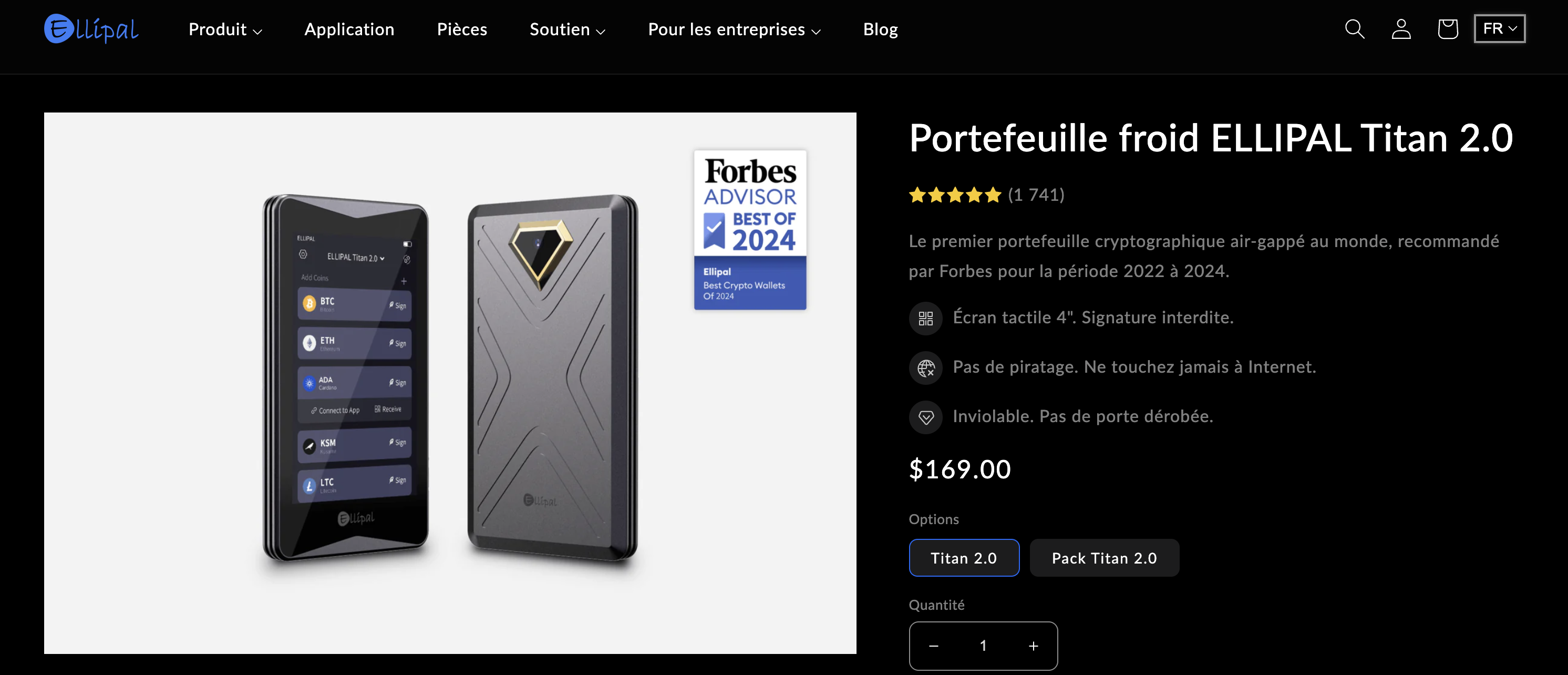Open the account login page
The width and height of the screenshot is (1568, 675).
coord(1400,28)
